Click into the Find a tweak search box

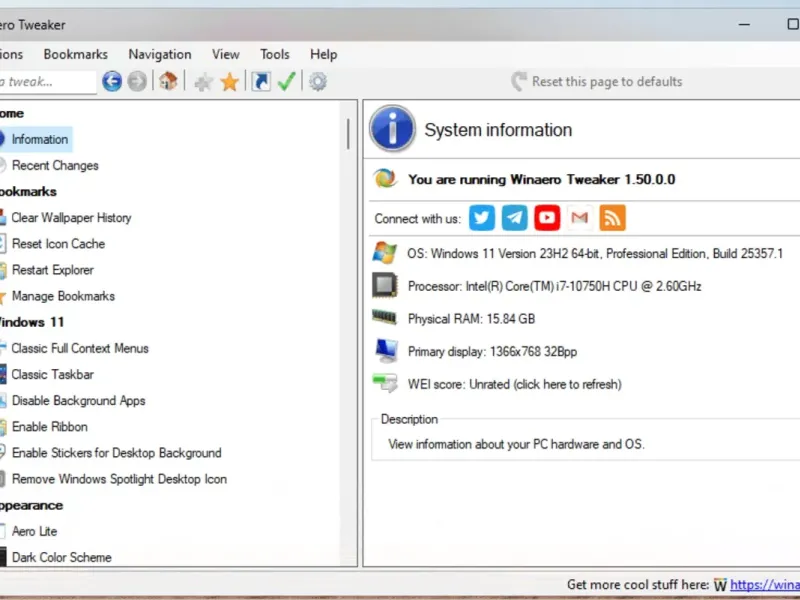(x=48, y=82)
